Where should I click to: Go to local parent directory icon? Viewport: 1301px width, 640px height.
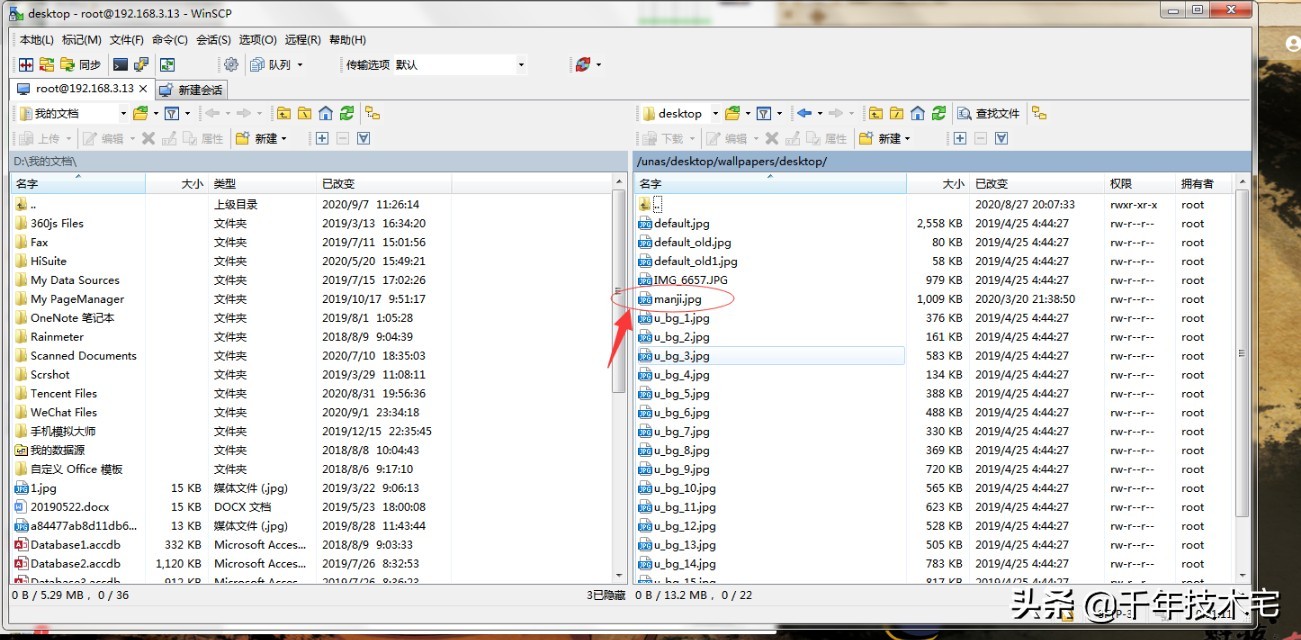[x=284, y=114]
